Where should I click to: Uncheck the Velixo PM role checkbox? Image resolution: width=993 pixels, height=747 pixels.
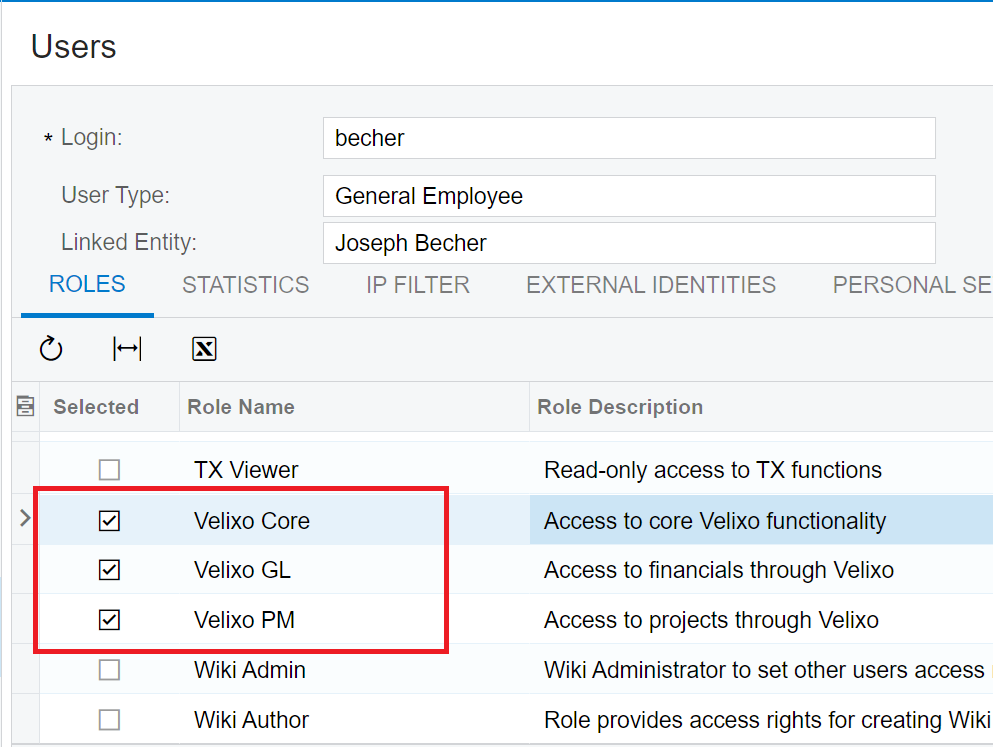click(110, 620)
